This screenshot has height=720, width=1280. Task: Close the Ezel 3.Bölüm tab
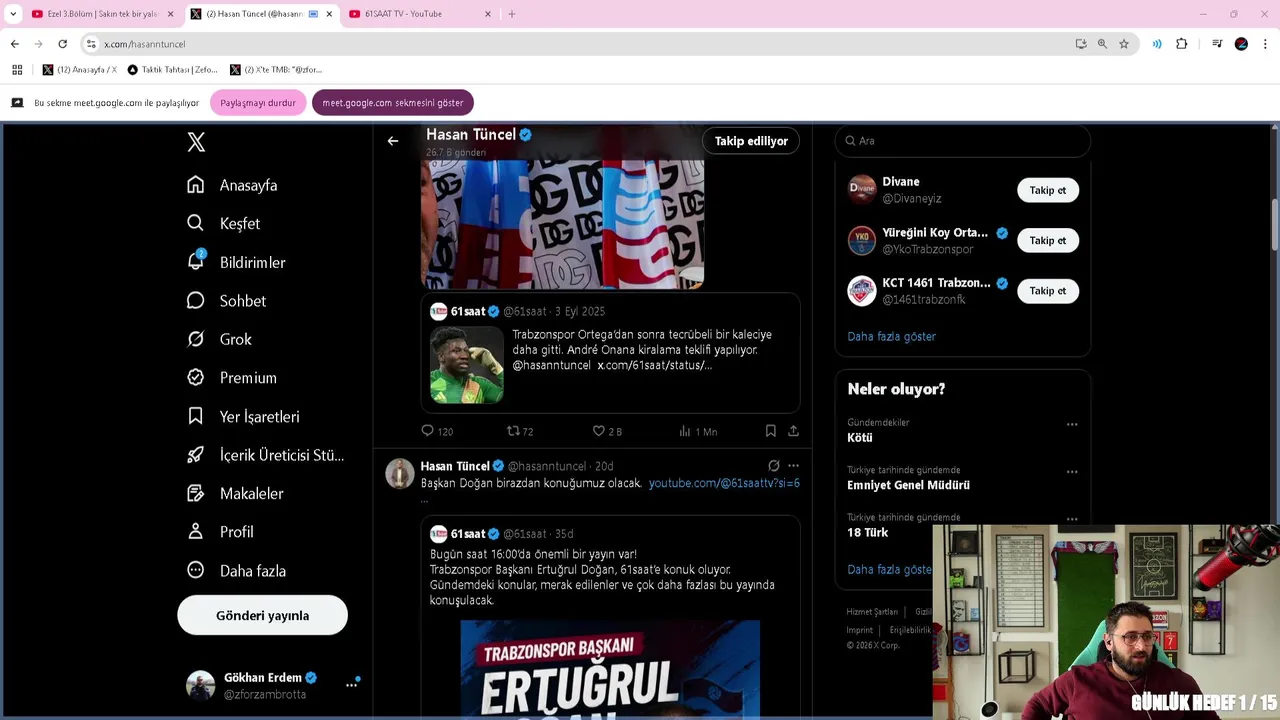point(171,14)
